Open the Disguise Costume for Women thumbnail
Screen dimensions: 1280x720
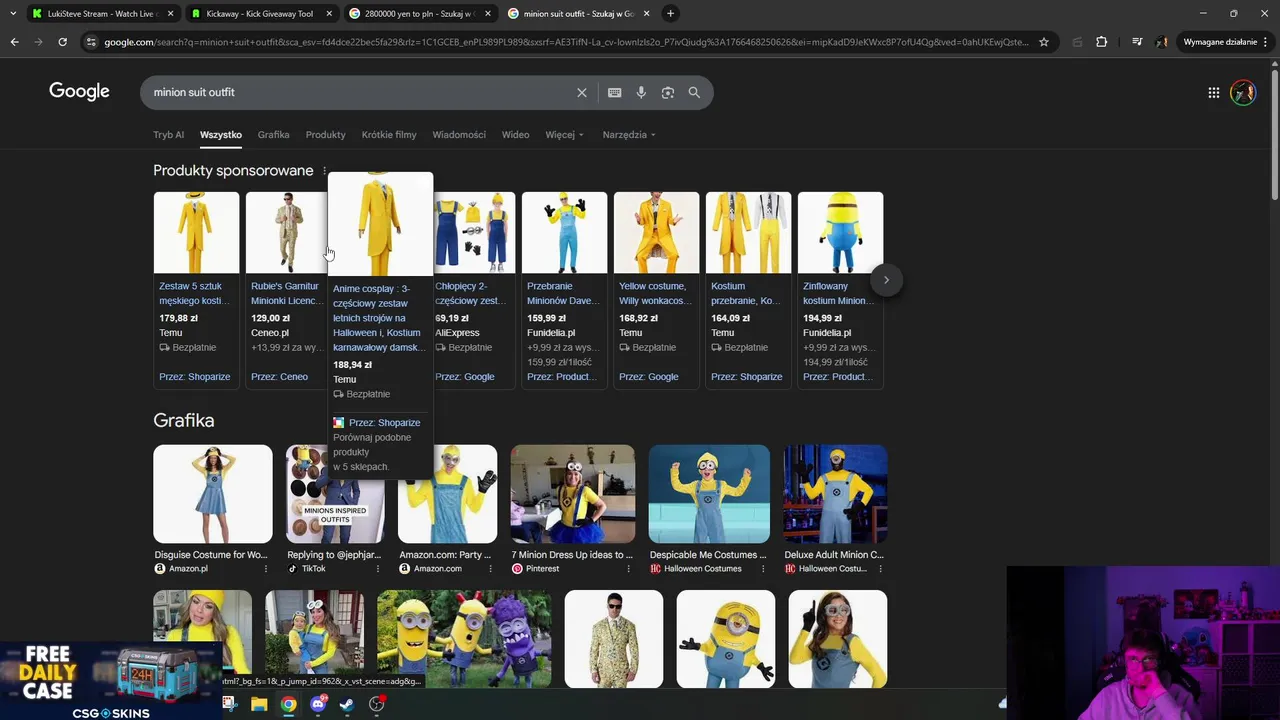212,494
